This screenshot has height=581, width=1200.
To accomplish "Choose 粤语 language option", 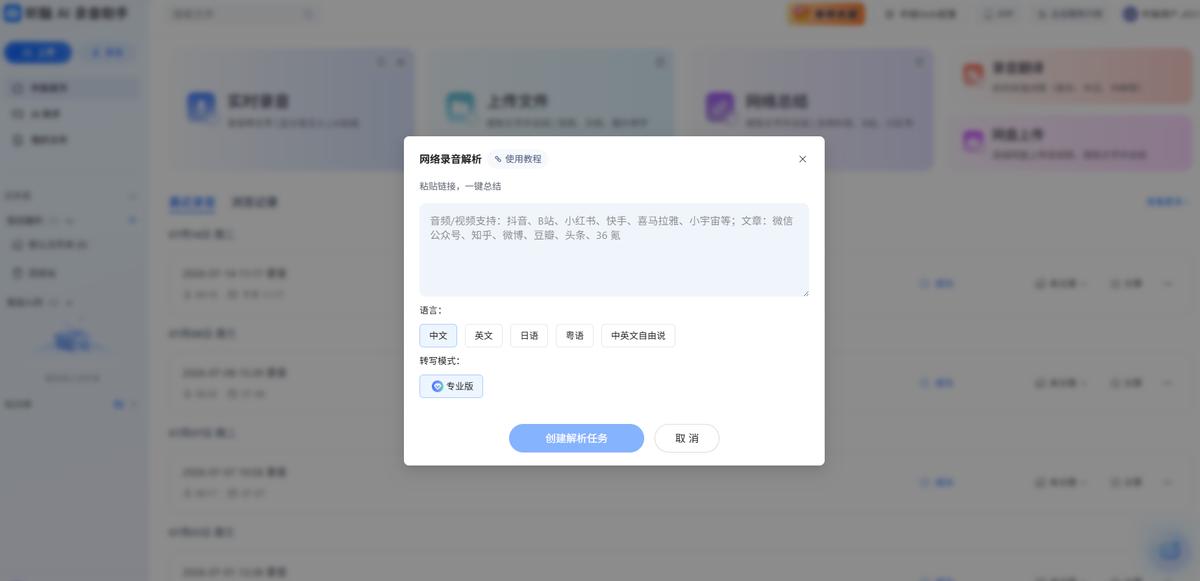I will (x=575, y=336).
